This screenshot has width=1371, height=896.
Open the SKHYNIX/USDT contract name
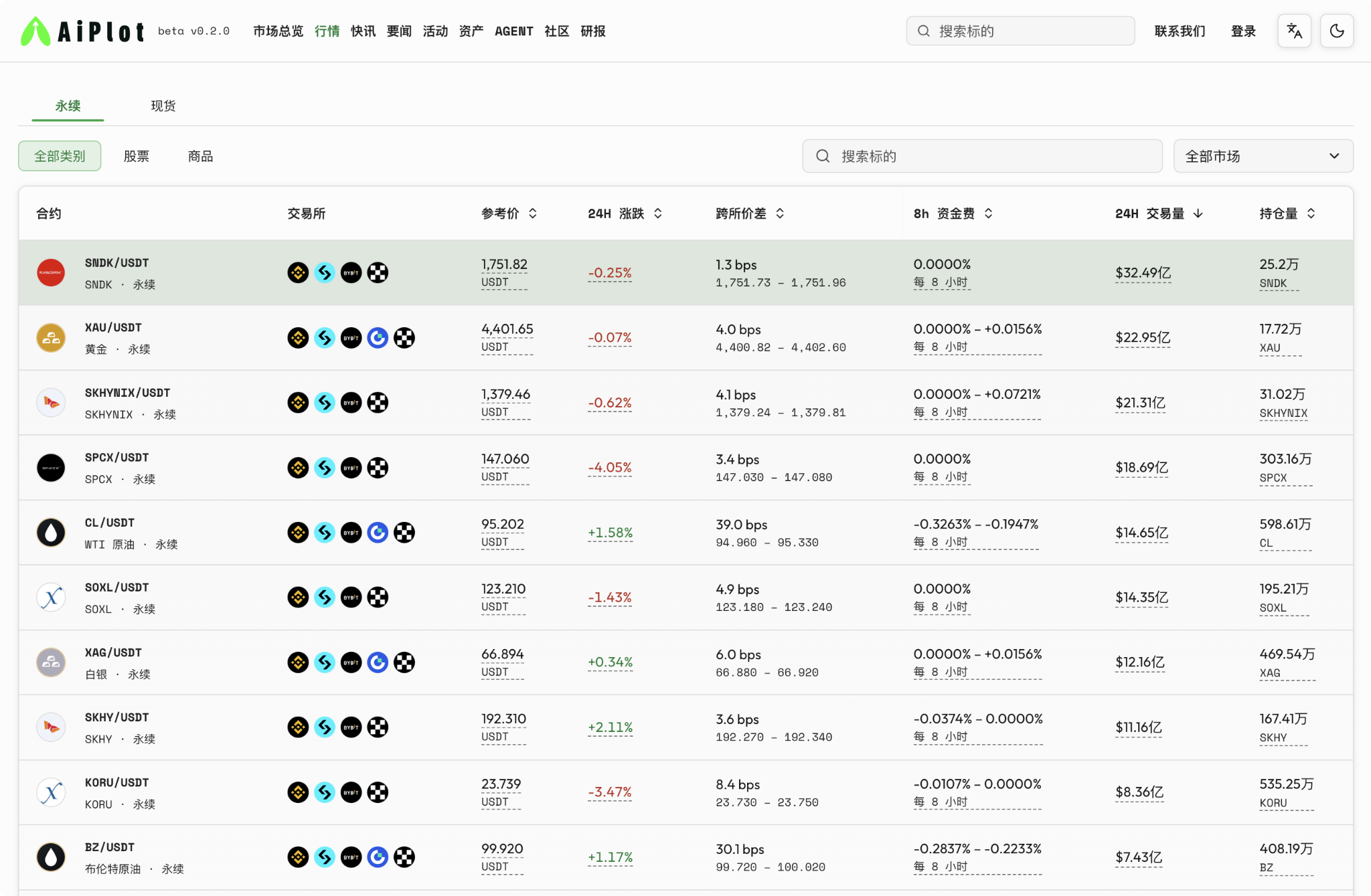coord(127,393)
